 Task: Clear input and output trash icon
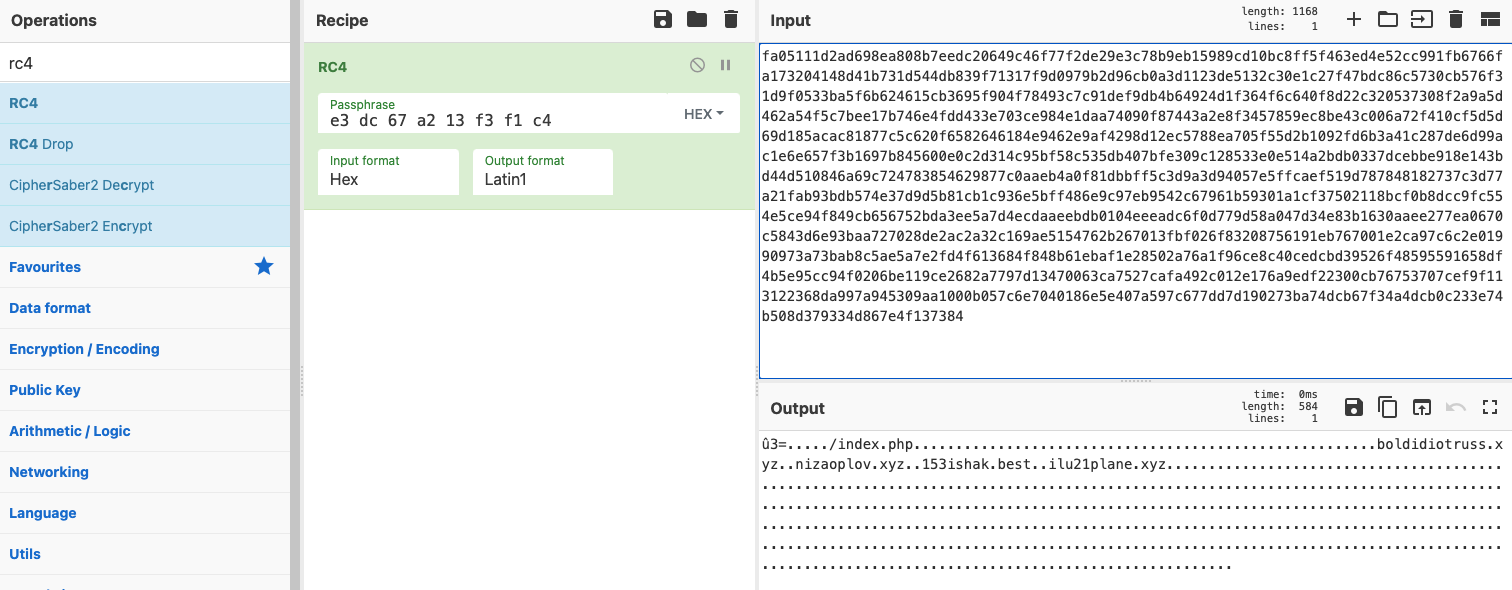point(1456,19)
